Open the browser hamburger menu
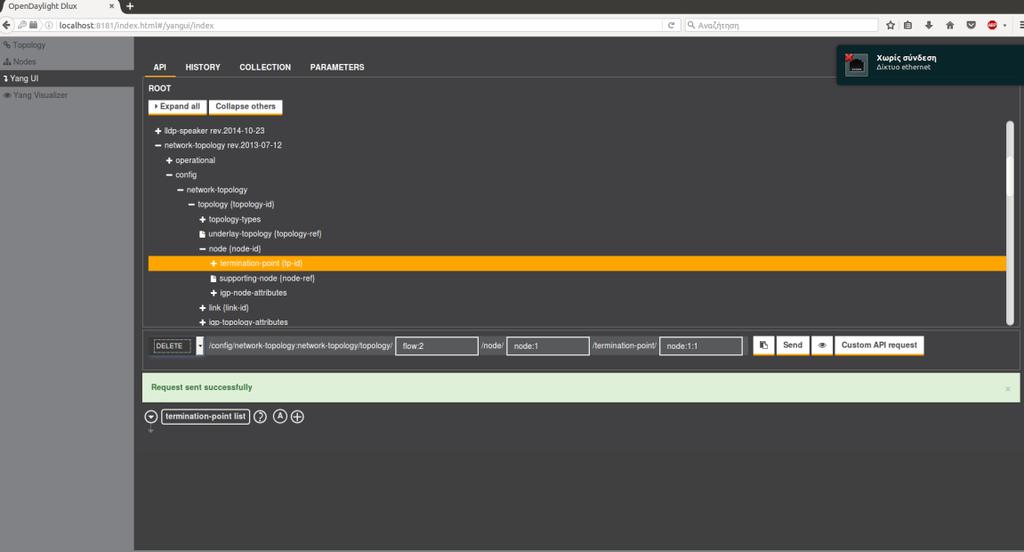This screenshot has height=552, width=1024. (1020, 25)
